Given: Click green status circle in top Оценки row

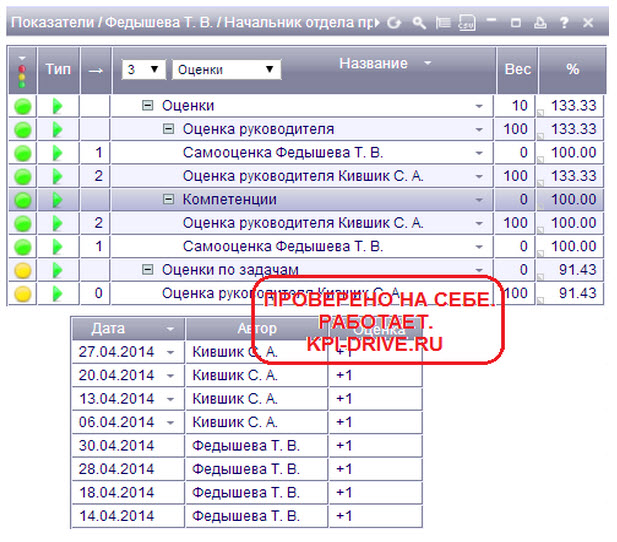Looking at the screenshot, I should 22,106.
